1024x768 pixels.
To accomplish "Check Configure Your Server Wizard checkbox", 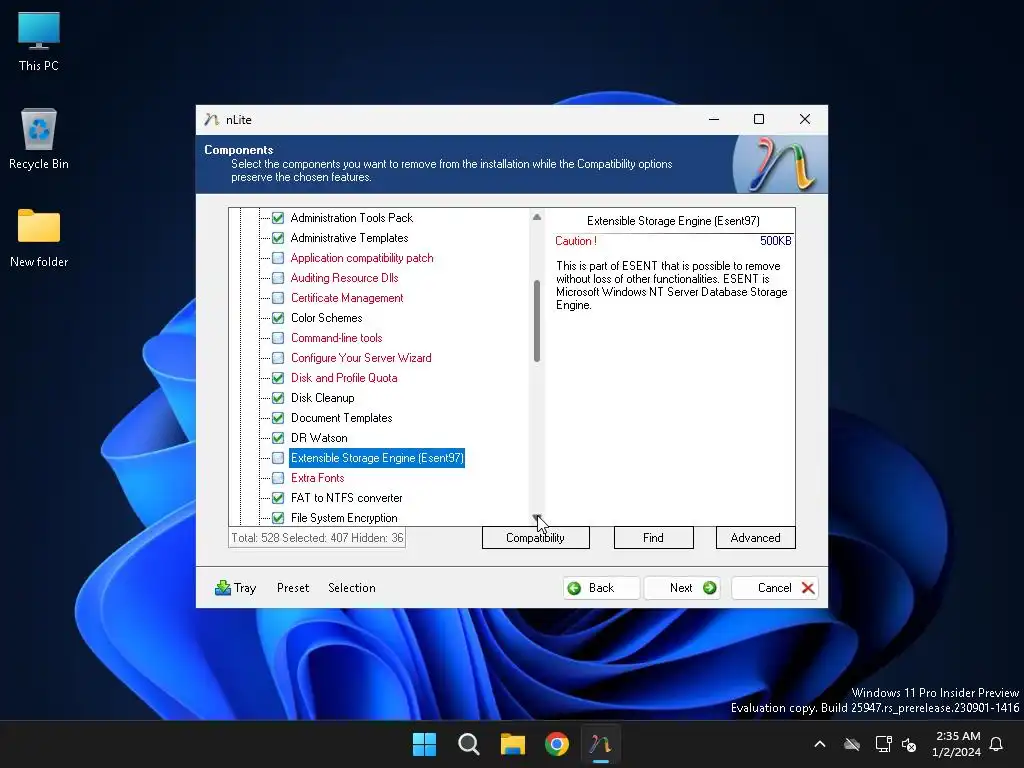I will point(278,358).
